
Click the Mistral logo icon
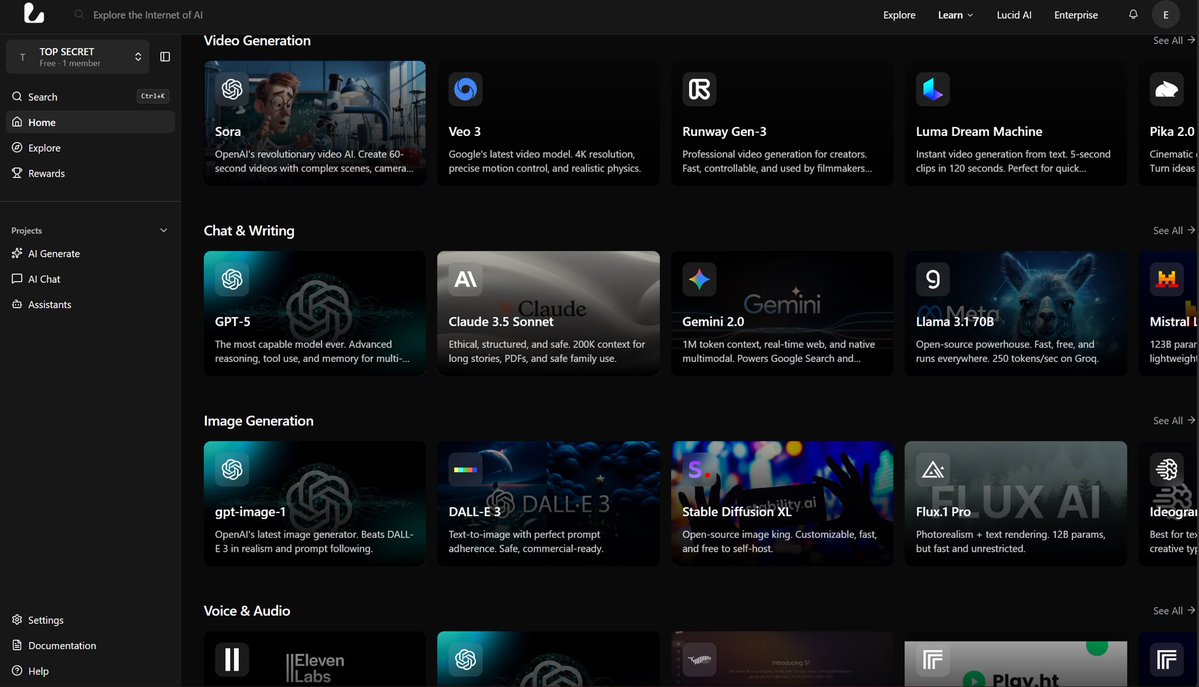tap(1165, 279)
